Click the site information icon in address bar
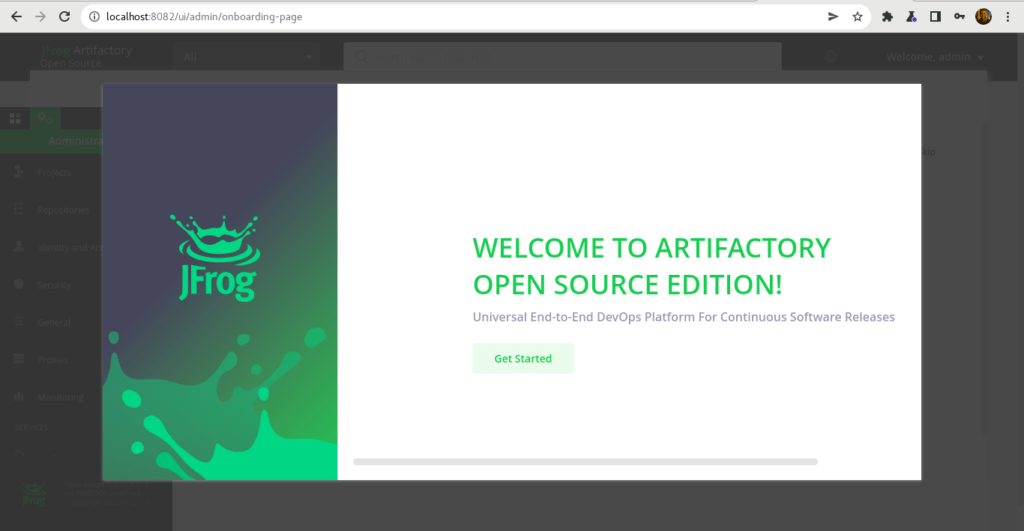The width and height of the screenshot is (1024, 531). (x=94, y=17)
